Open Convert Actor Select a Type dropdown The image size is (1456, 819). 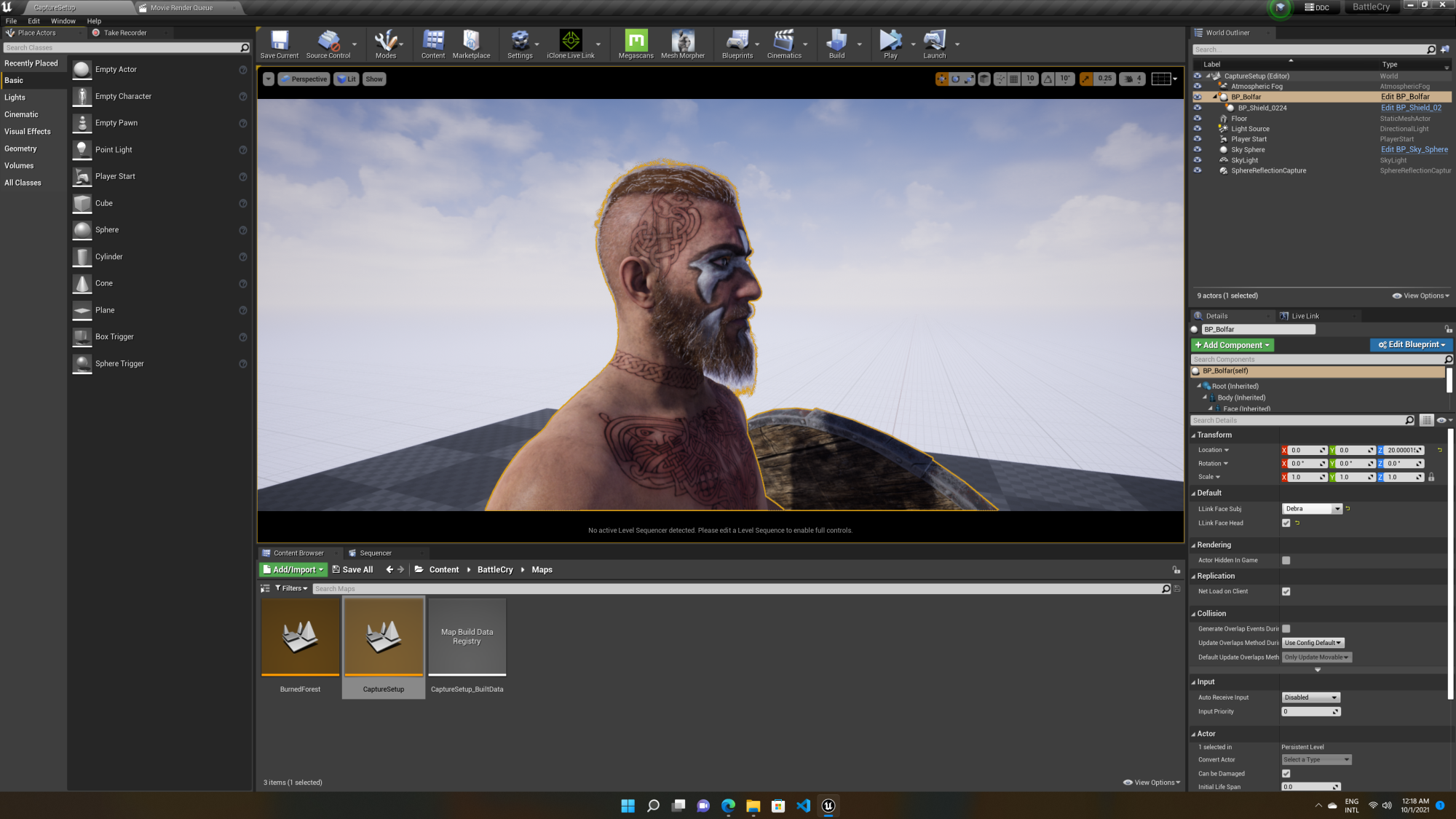pos(1317,759)
